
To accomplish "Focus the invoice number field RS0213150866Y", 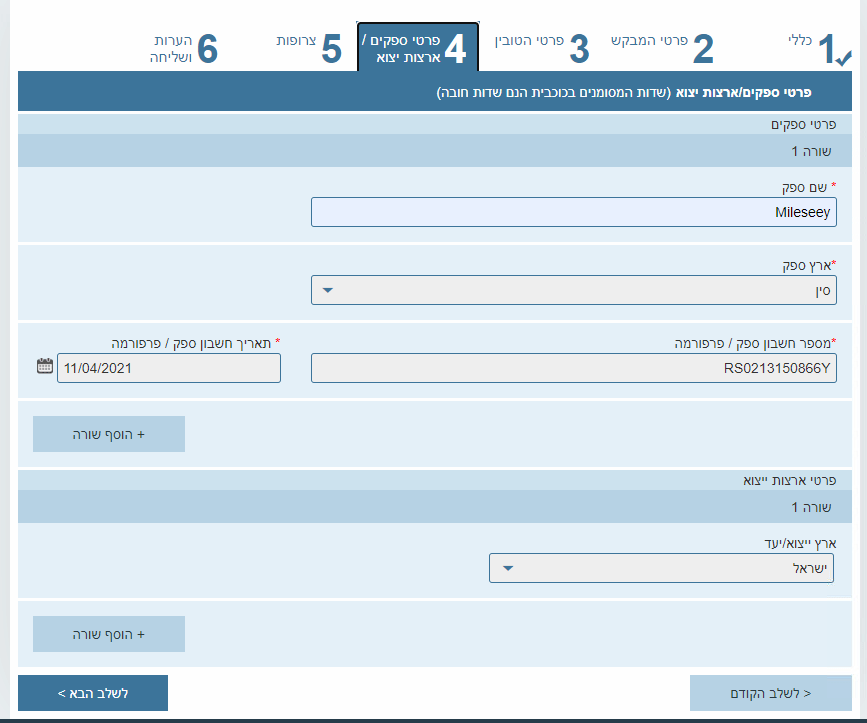I will pyautogui.click(x=573, y=368).
